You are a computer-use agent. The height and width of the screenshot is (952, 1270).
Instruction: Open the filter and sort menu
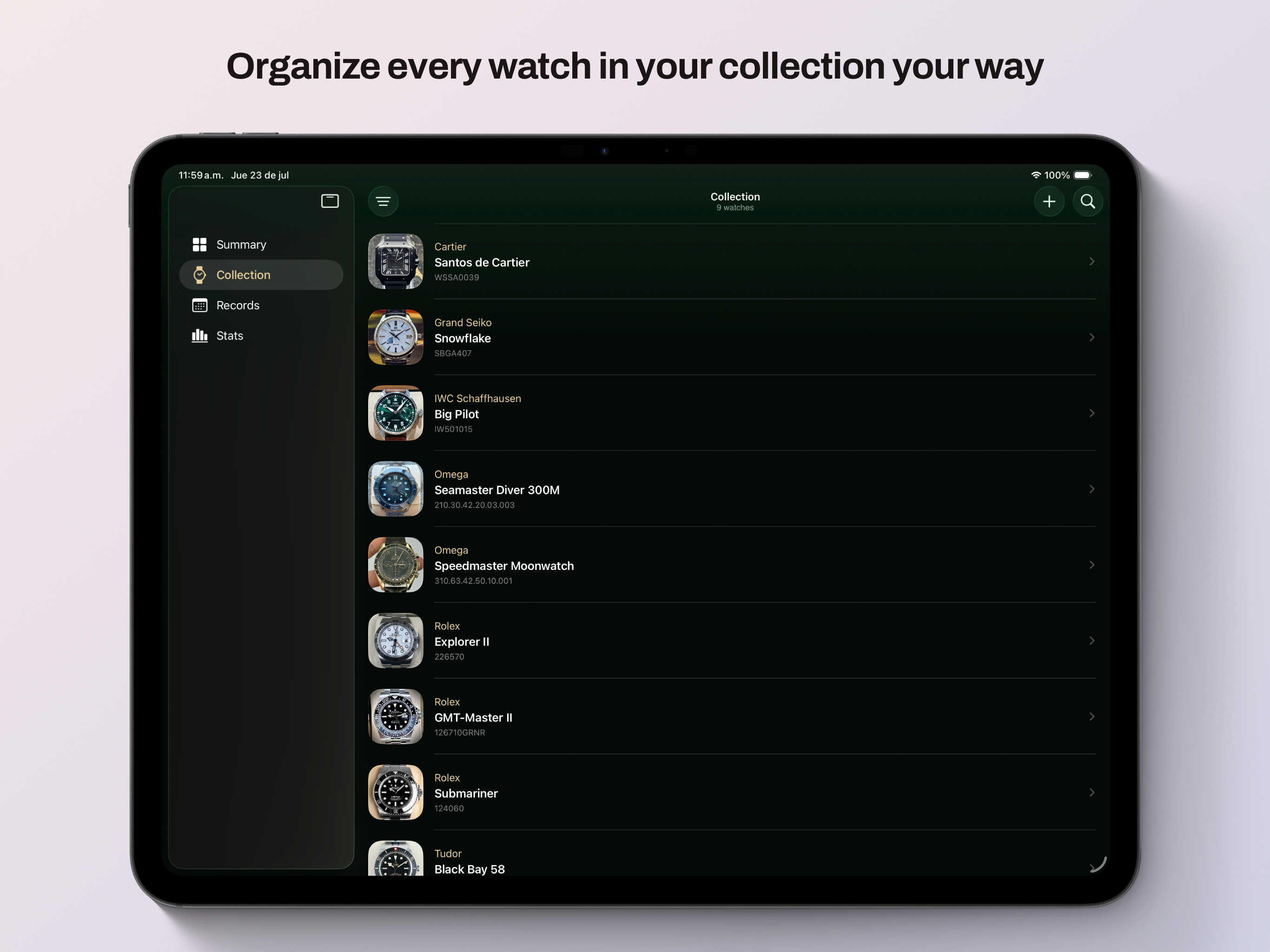coord(383,202)
